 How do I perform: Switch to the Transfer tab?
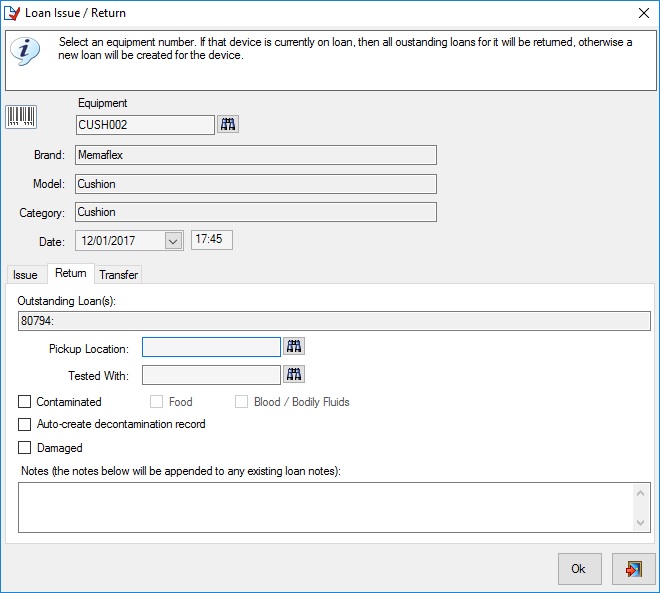(x=119, y=275)
